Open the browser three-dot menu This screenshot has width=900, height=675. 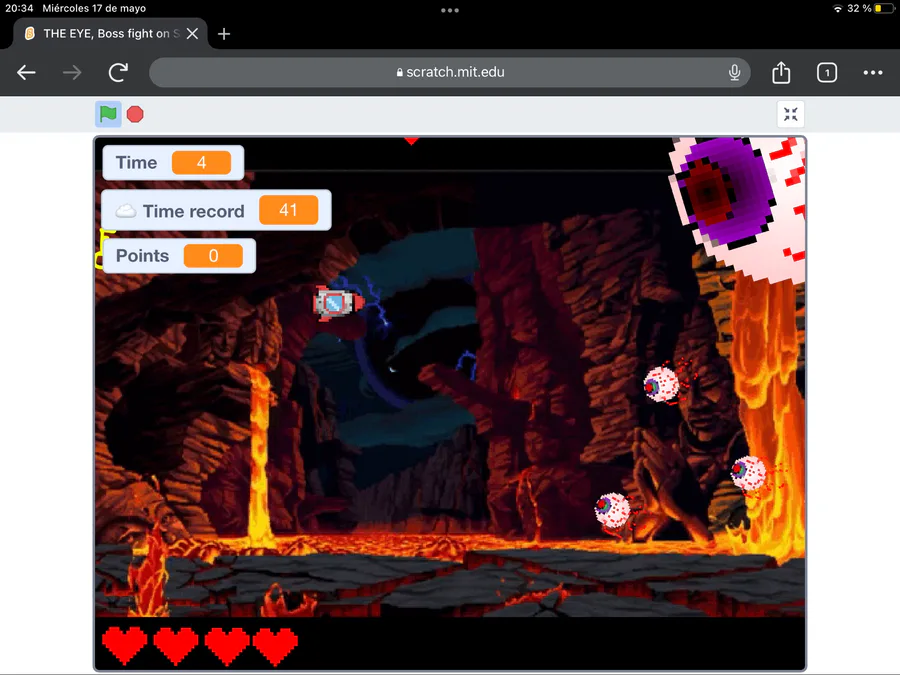tap(872, 72)
